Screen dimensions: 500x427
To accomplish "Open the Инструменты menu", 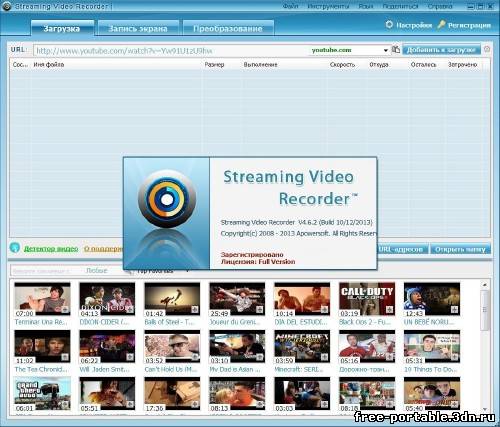I will pos(328,6).
